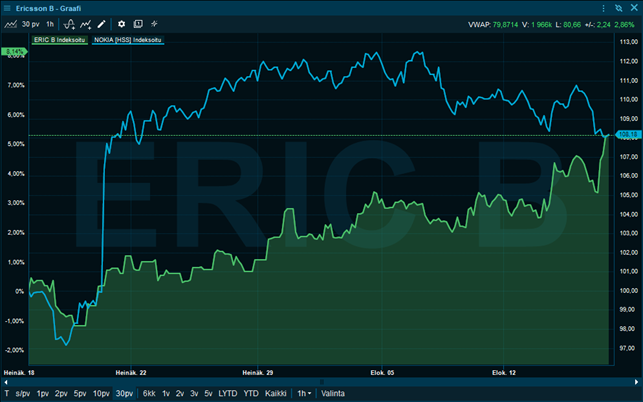Open the chart type line icon
Image resolution: width=643 pixels, height=402 pixels.
coord(11,24)
